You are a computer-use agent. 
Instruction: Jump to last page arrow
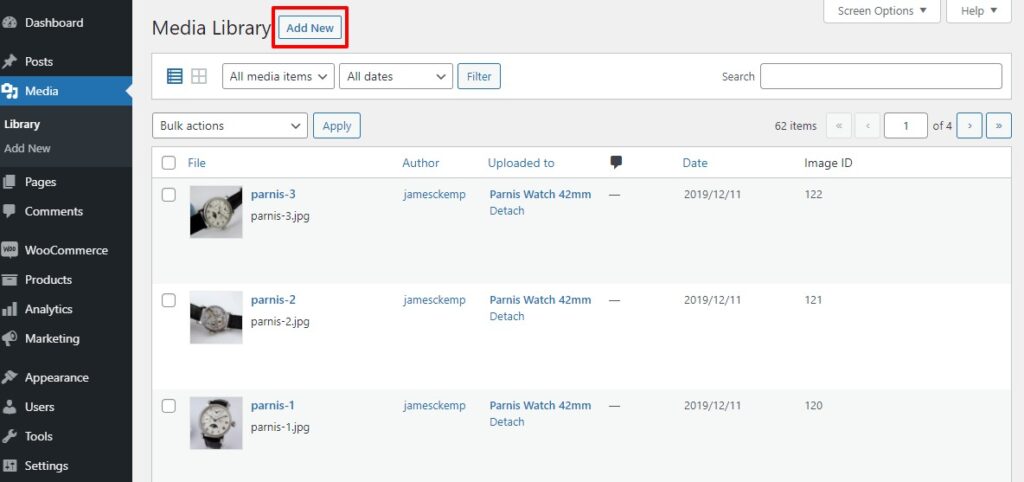[998, 126]
